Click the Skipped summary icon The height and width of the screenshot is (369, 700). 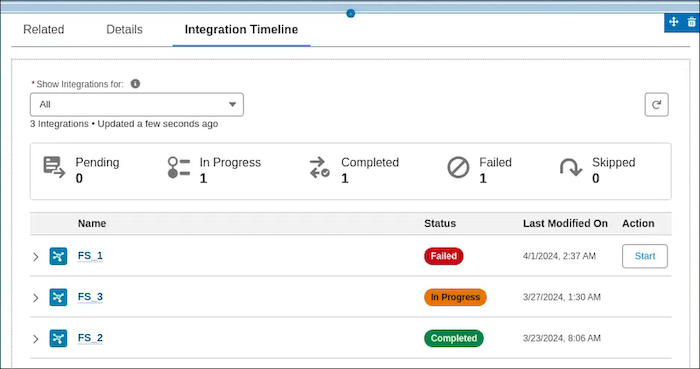571,167
